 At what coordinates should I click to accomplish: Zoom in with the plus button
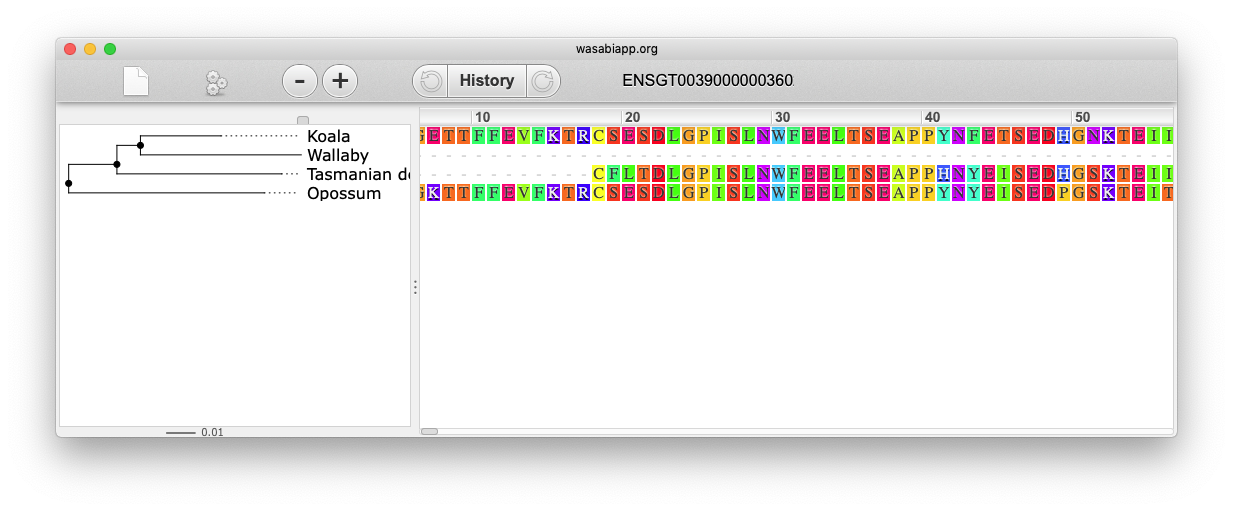click(340, 81)
